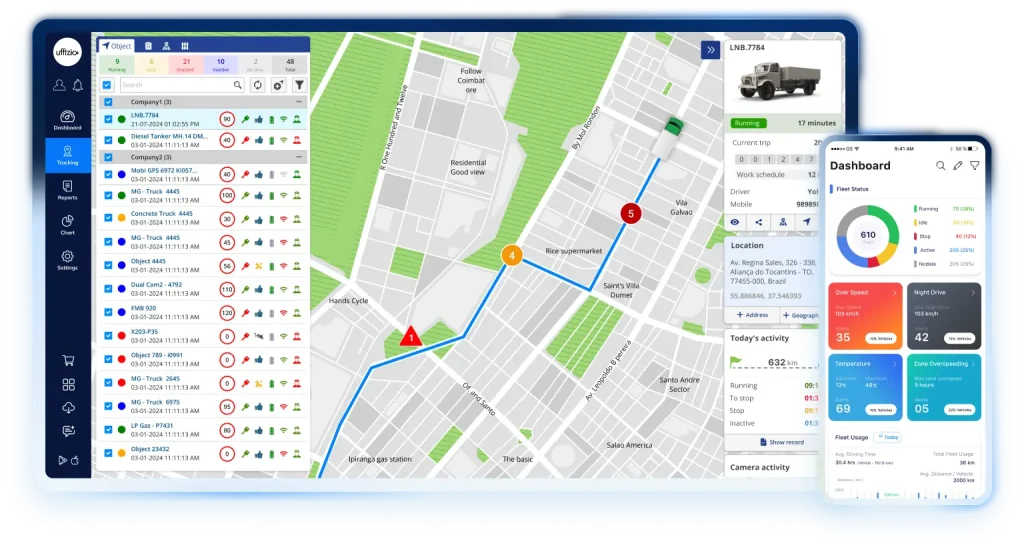Viewport: 1024px width, 549px height.
Task: Click the shopping cart icon in the sidebar
Action: click(x=68, y=361)
